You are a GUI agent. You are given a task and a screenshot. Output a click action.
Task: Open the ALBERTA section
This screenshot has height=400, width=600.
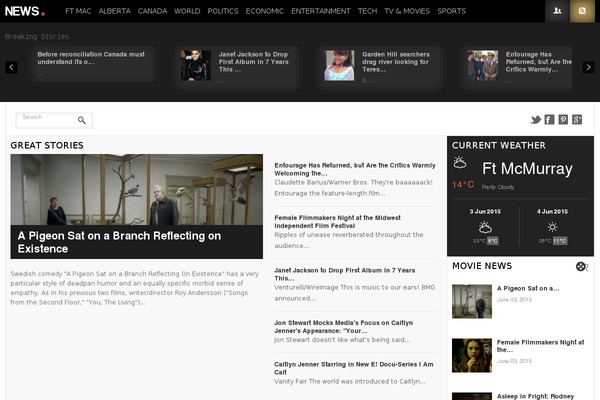(x=114, y=11)
